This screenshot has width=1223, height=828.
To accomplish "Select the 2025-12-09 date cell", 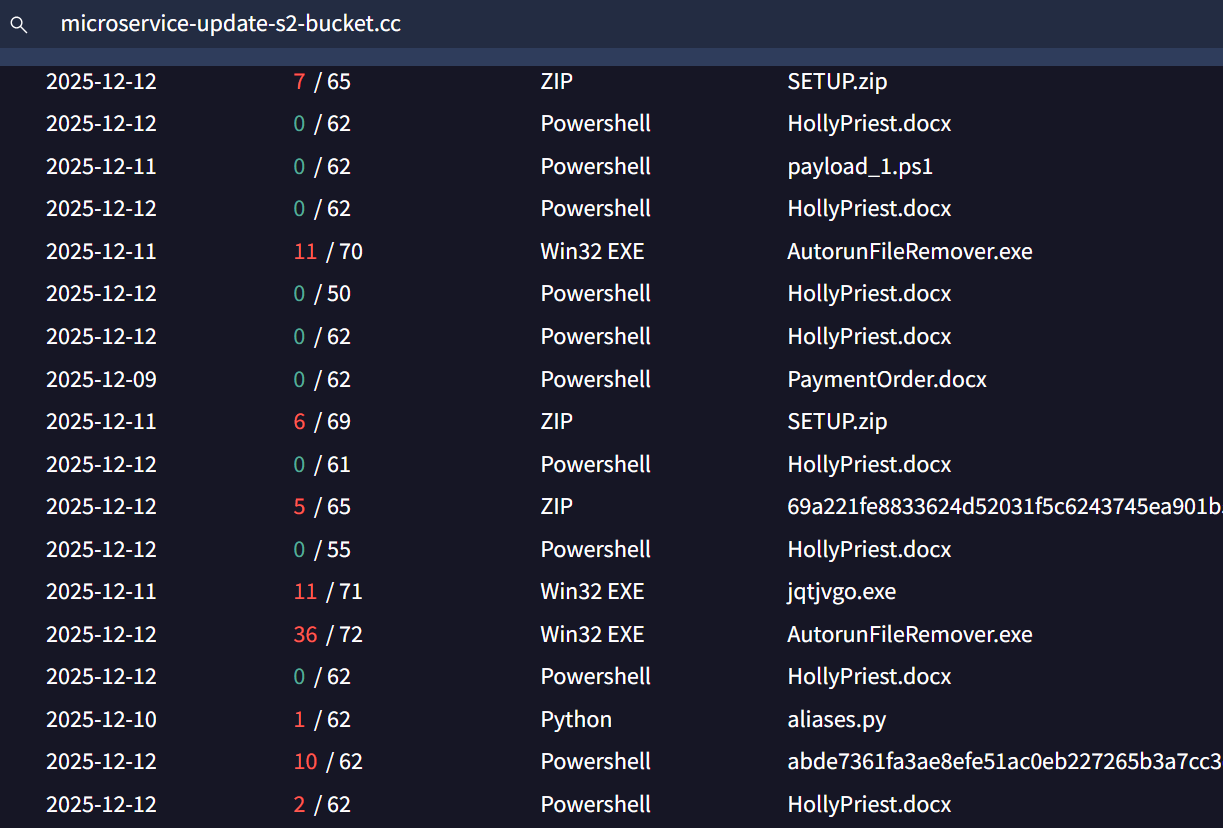I will (x=101, y=379).
